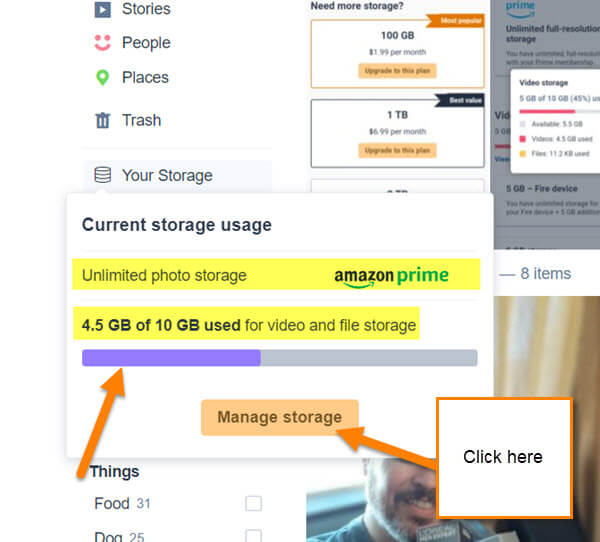Click the purple storage usage bar
The width and height of the screenshot is (600, 542).
tap(171, 358)
